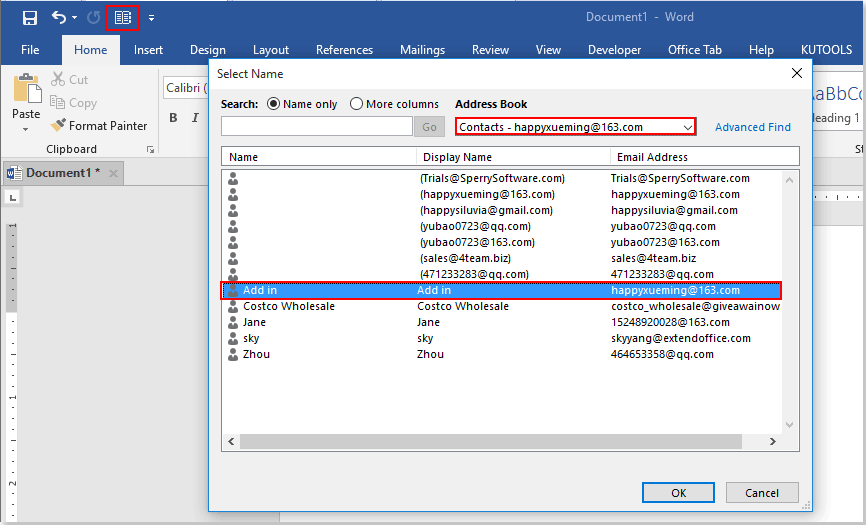Click the Save icon in Quick Access Toolbar
Screen dimensions: 866x525
tap(30, 18)
